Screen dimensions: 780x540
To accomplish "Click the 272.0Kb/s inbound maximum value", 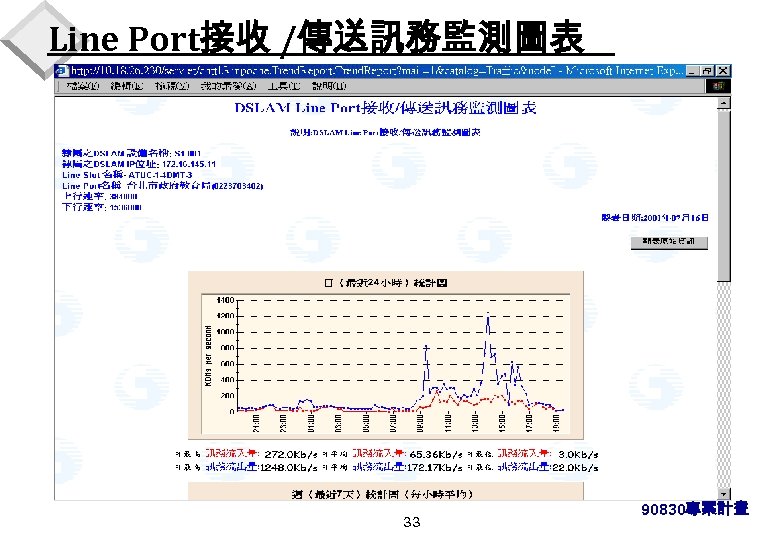I will point(291,454).
